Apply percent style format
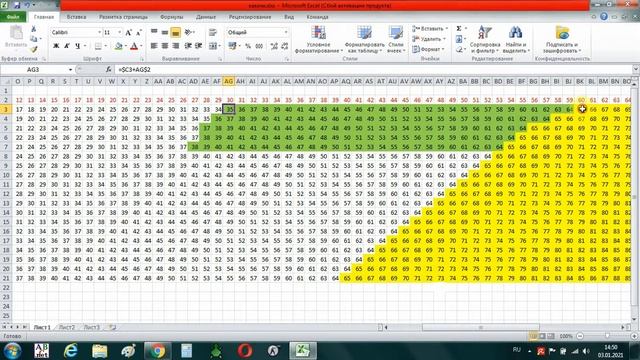Image resolution: width=640 pixels, height=360 pixels. coord(248,46)
